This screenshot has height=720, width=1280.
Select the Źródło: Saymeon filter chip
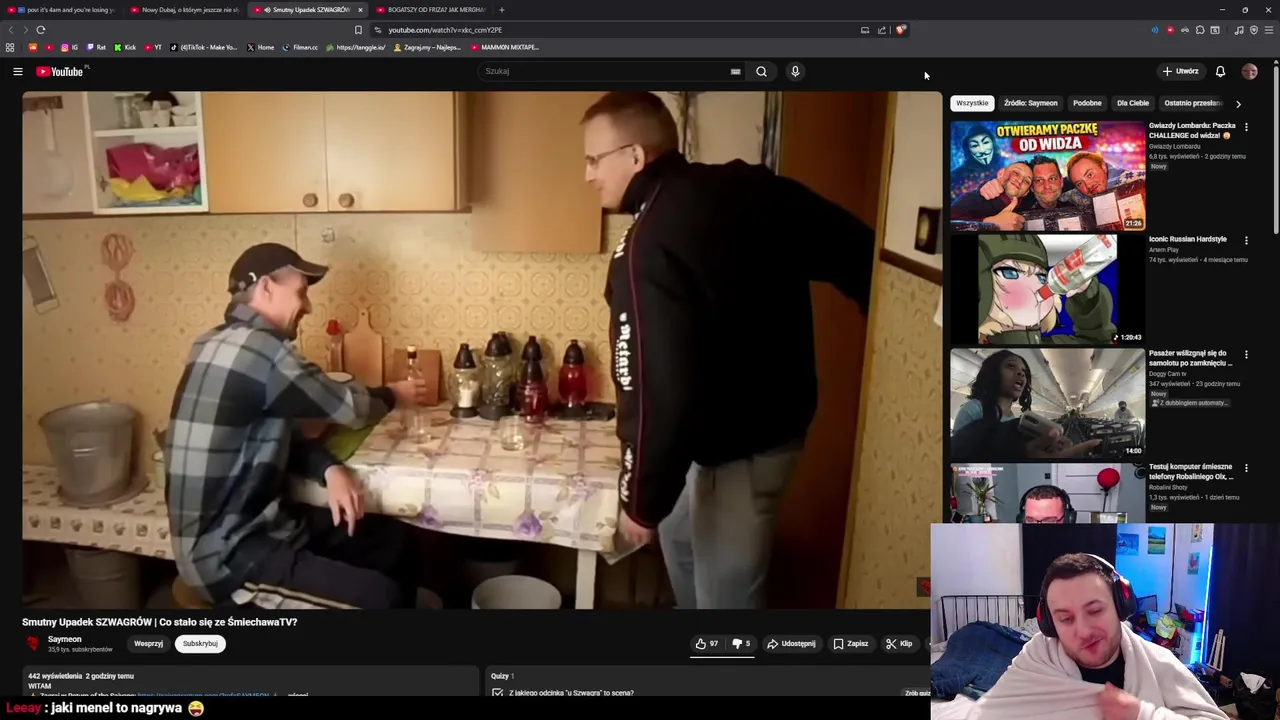1031,103
